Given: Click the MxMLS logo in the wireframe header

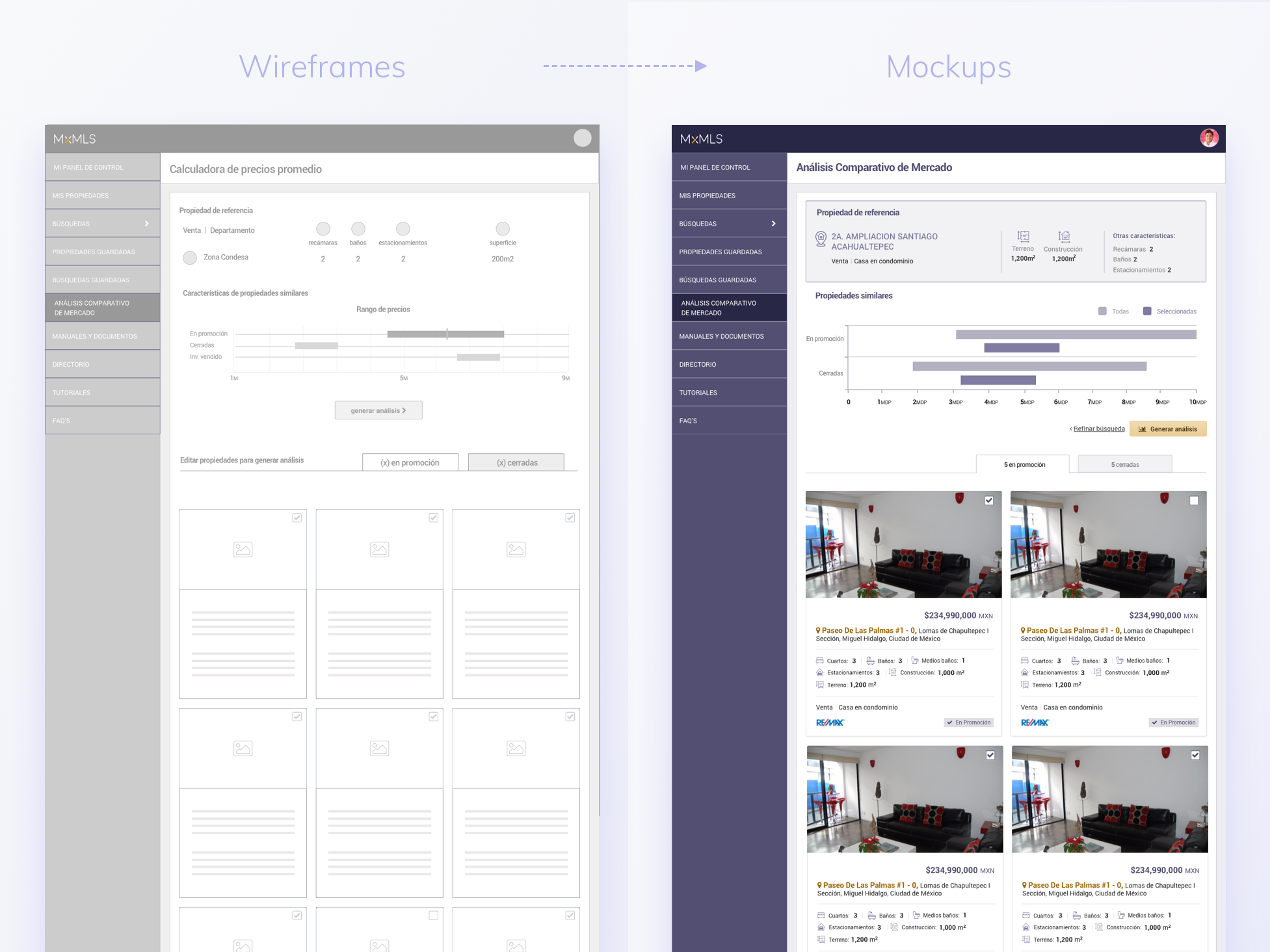Looking at the screenshot, I should [x=74, y=139].
